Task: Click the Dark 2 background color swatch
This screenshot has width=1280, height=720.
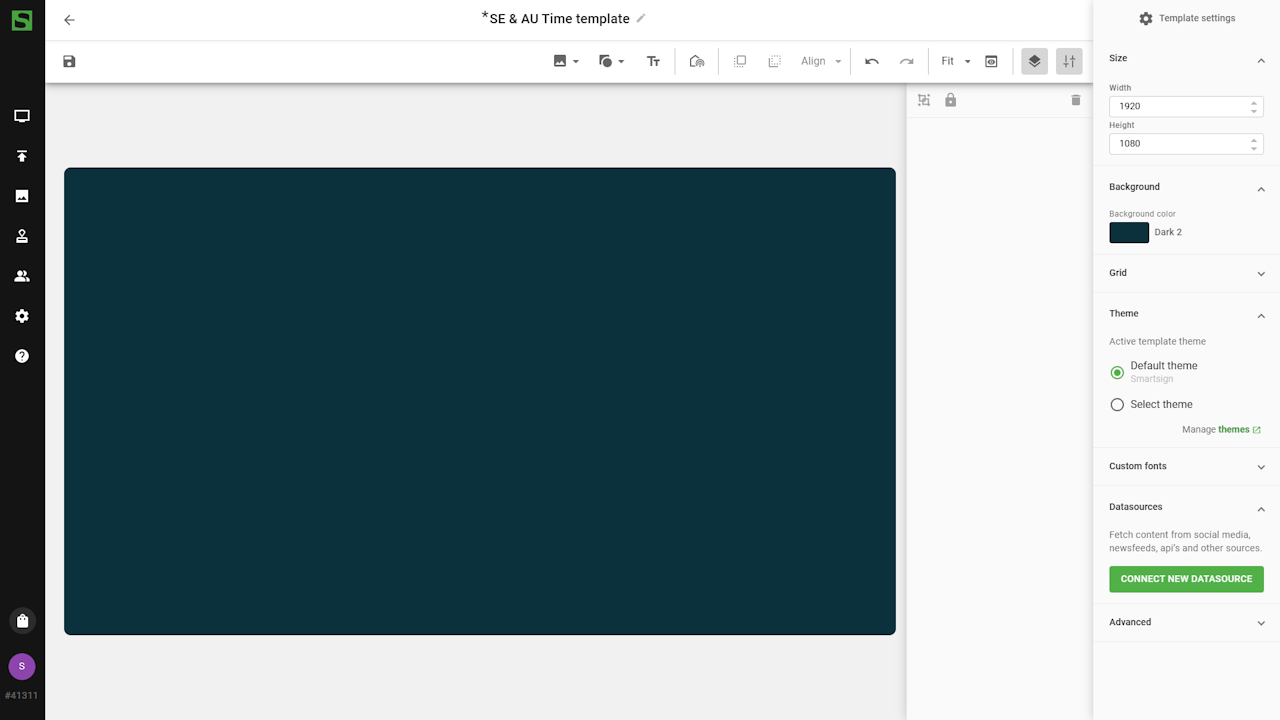Action: point(1129,232)
